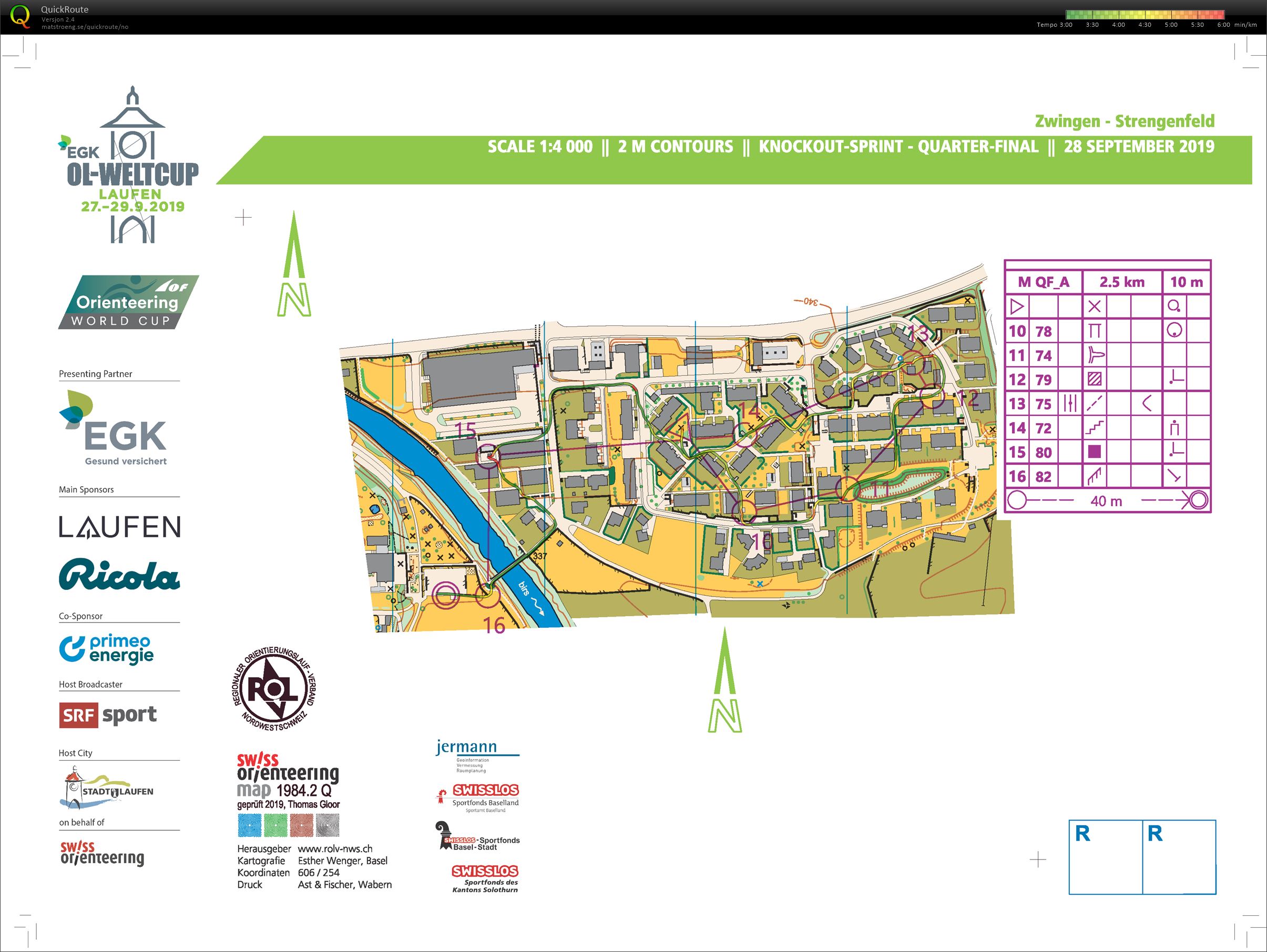Click the upper green north arrow

tap(294, 263)
